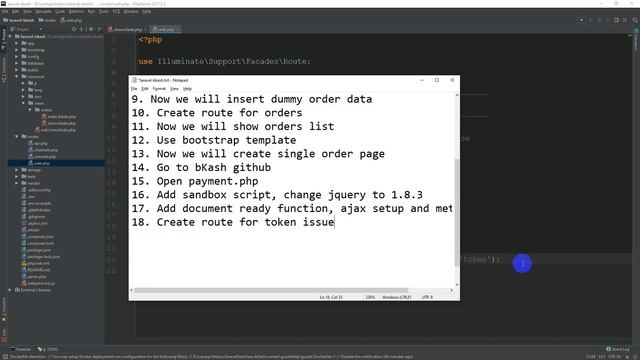Toggle the Database tool window on right stripe
640x360 pixels.
click(x=636, y=40)
